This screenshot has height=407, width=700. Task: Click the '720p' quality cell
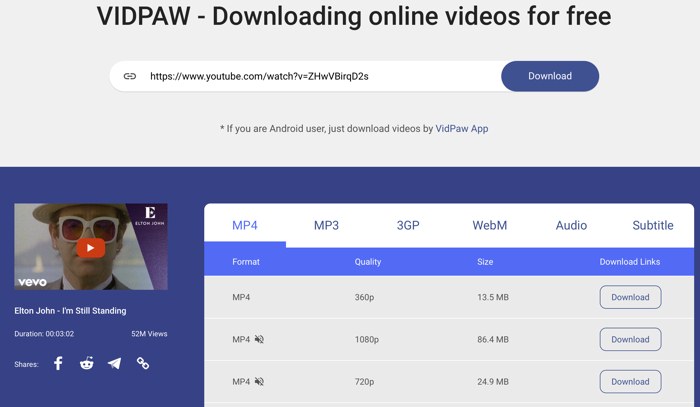(364, 382)
